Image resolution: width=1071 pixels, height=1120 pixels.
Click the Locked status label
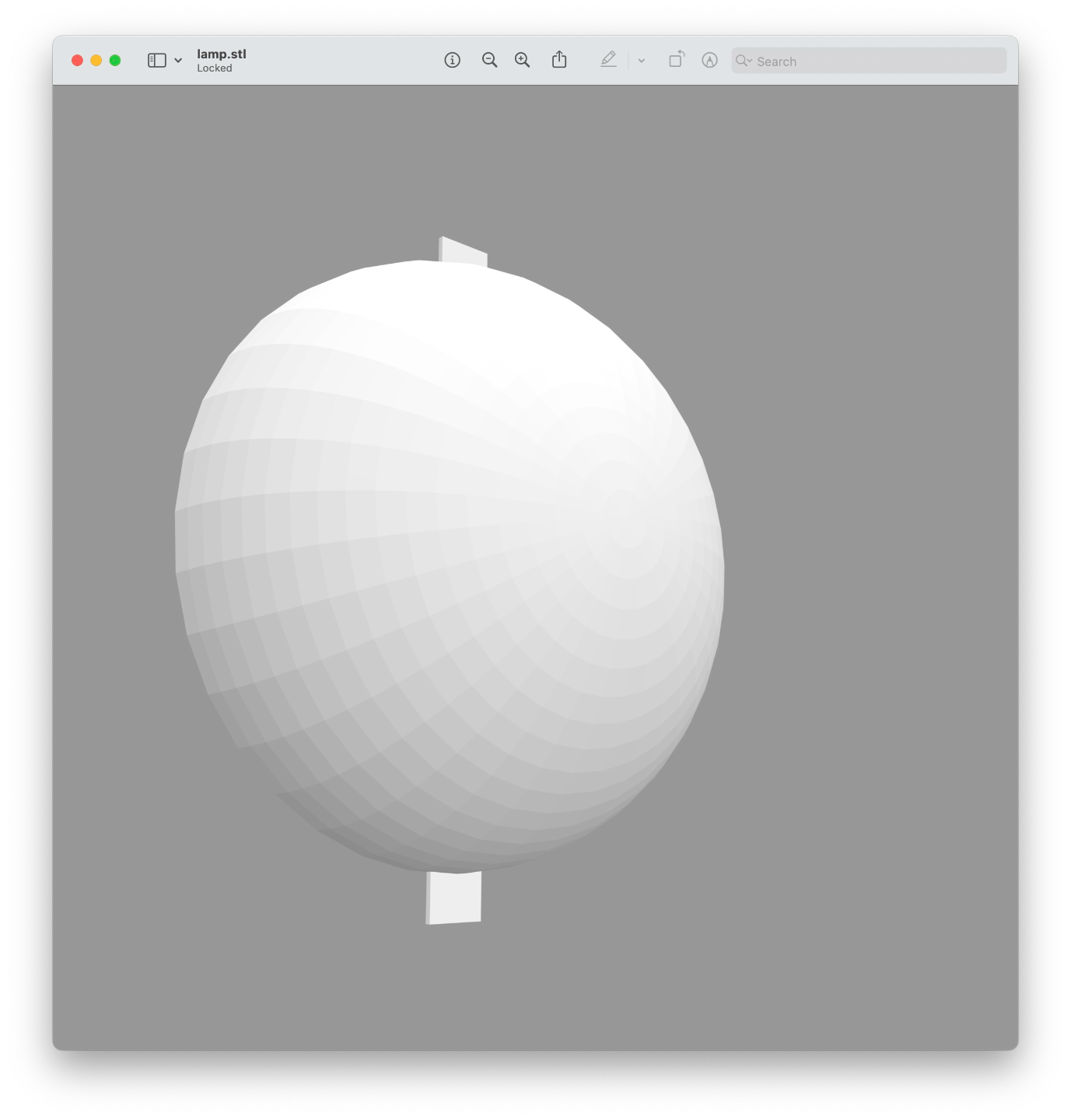click(215, 68)
